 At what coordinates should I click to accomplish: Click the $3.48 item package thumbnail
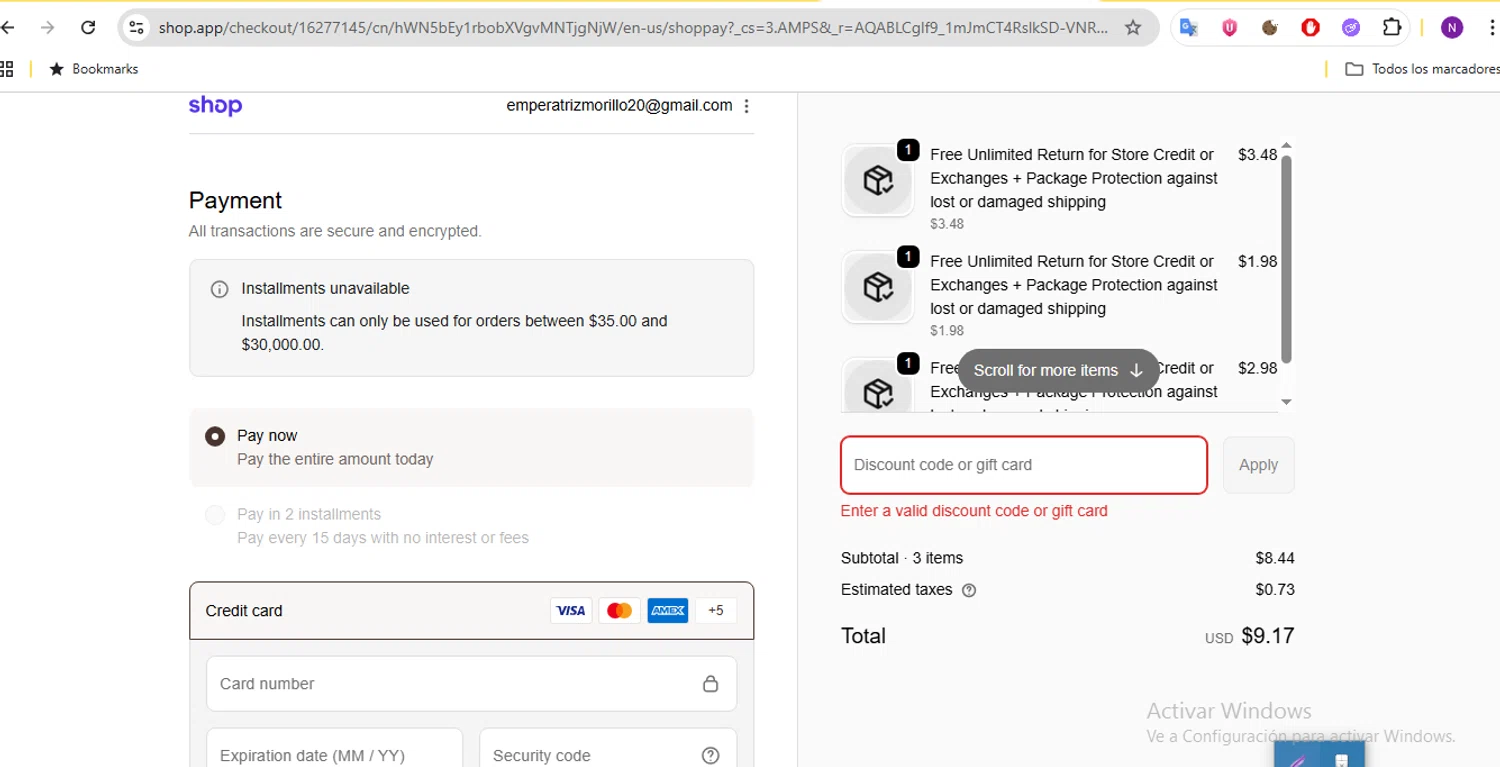[x=878, y=180]
